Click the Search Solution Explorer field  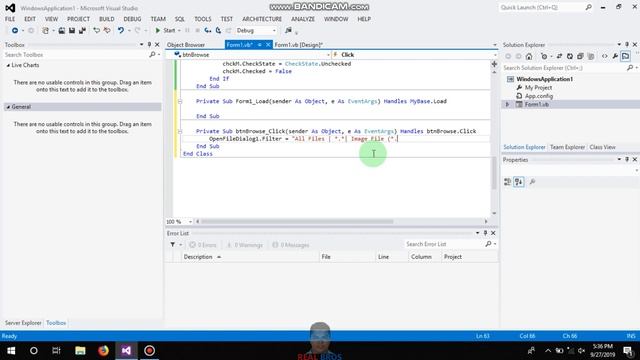[x=565, y=68]
